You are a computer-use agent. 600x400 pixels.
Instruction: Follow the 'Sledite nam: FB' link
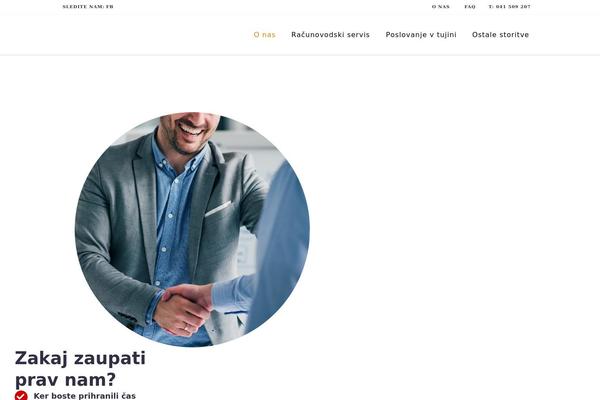pos(88,7)
